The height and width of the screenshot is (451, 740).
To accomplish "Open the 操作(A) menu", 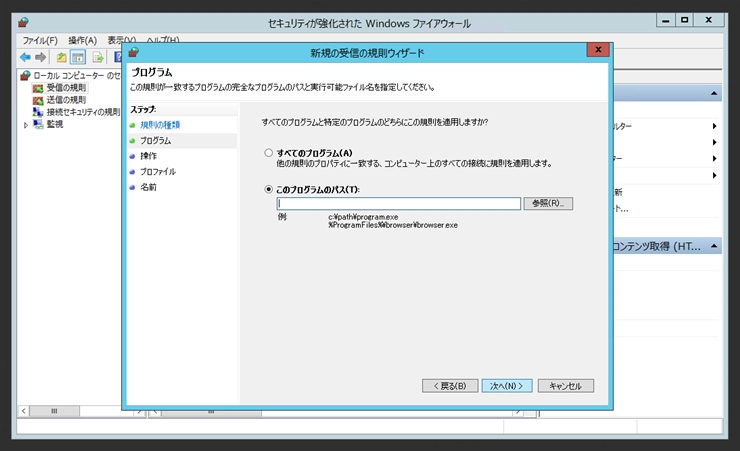I will tap(82, 41).
